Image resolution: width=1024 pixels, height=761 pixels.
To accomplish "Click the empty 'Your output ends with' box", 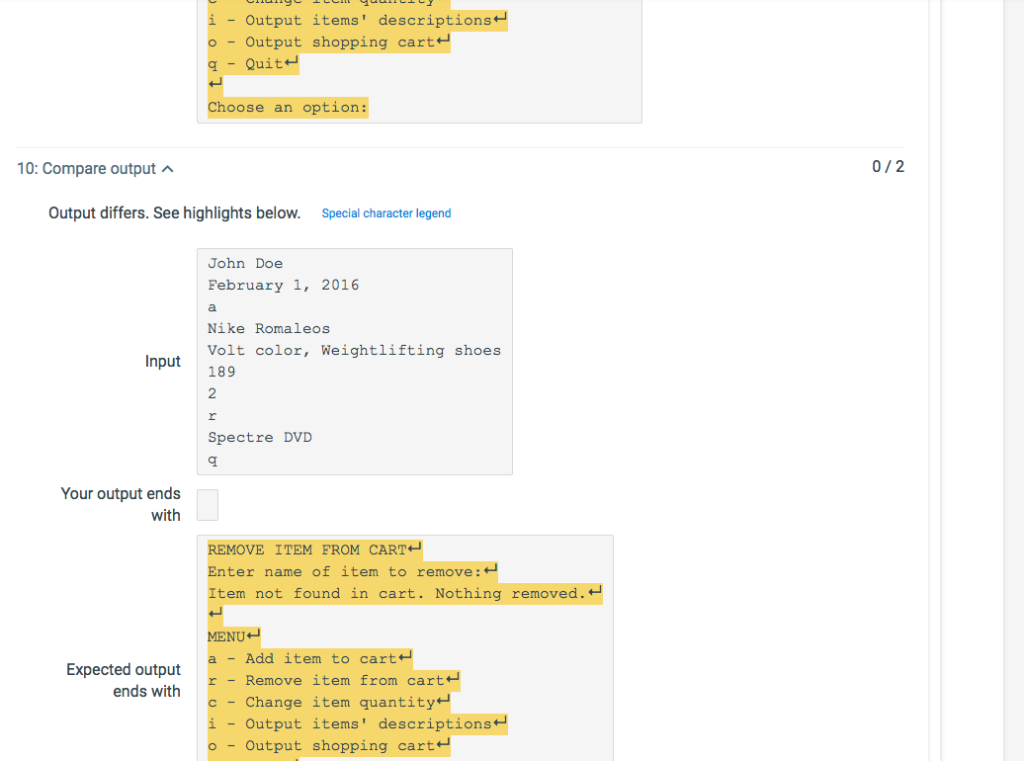I will [208, 505].
